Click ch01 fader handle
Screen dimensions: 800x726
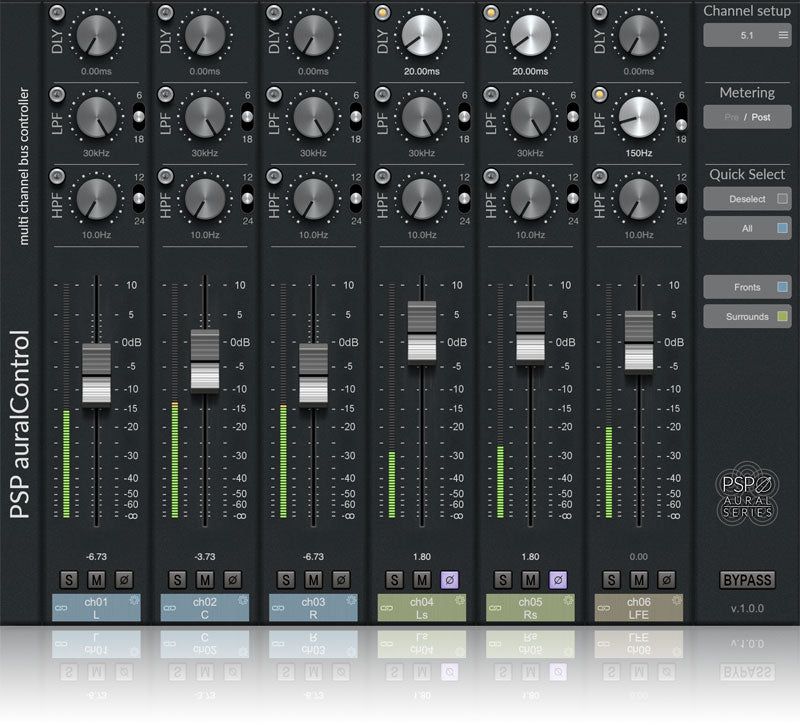point(96,375)
